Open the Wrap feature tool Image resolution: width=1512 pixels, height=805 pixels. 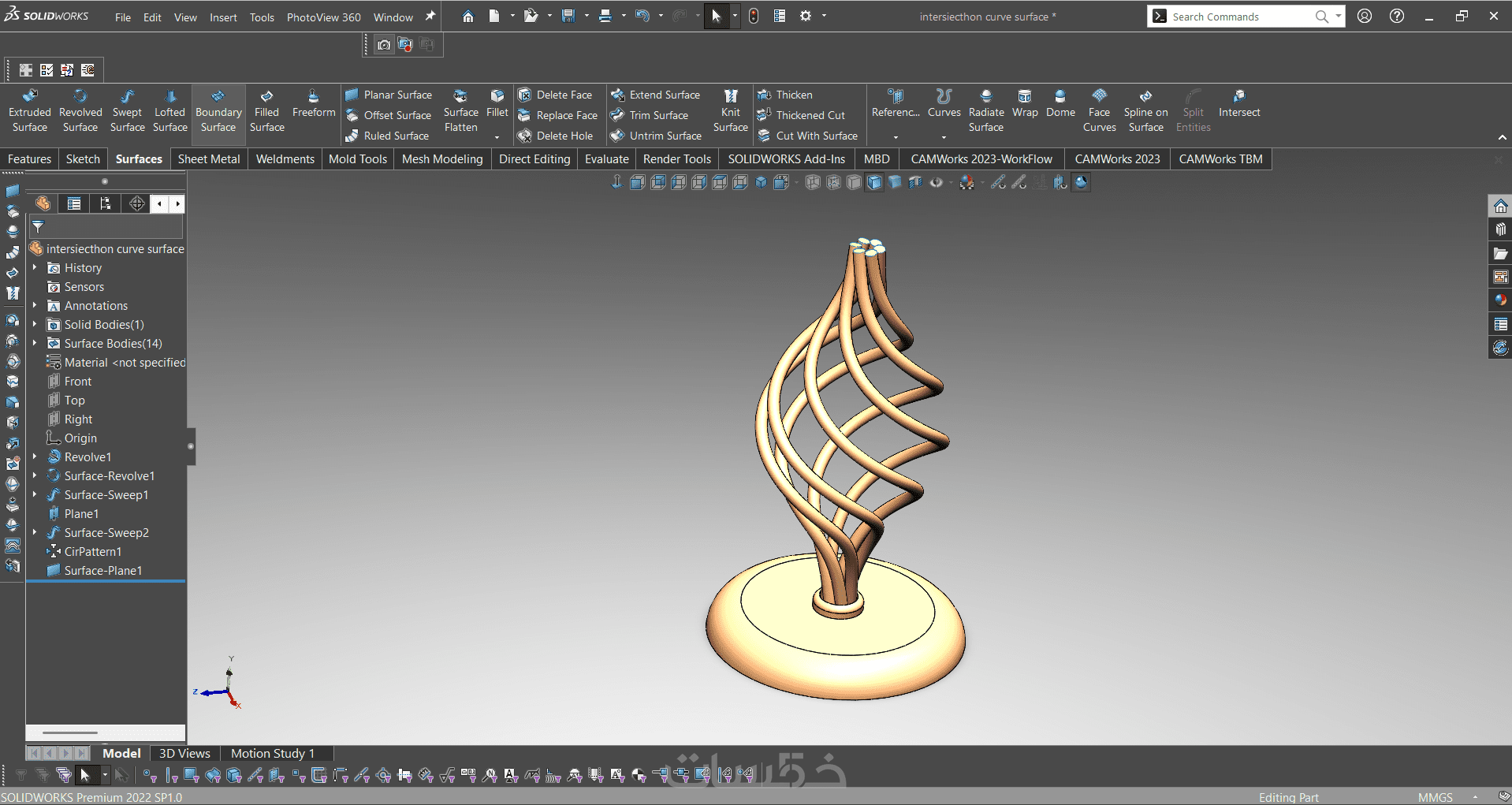point(1024,104)
